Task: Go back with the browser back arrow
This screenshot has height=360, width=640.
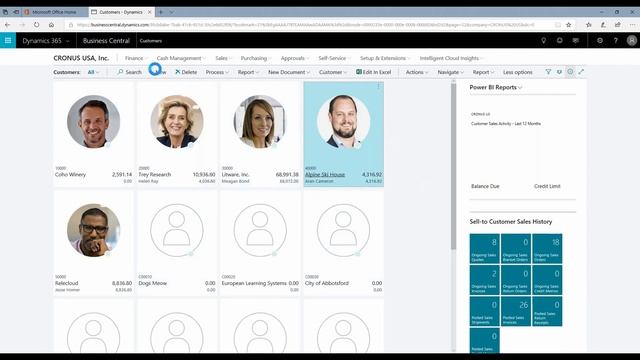Action: (x=7, y=25)
